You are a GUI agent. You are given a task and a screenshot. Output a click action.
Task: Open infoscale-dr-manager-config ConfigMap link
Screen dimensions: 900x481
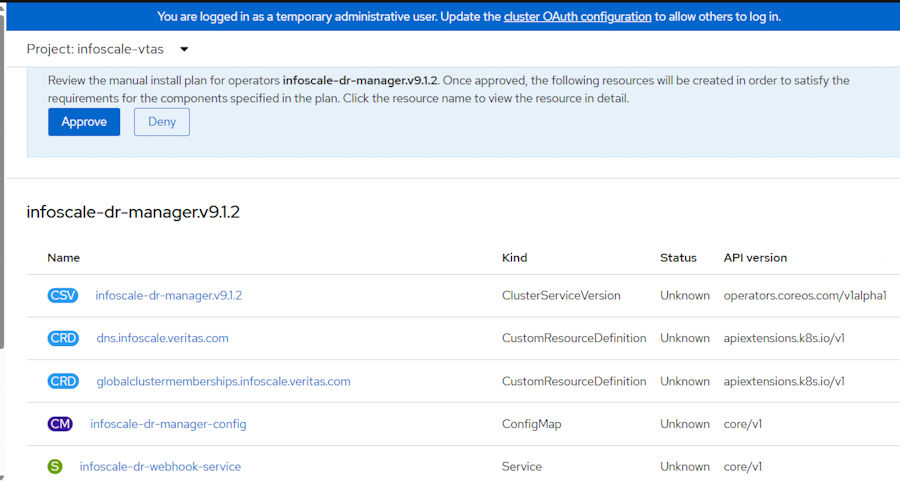tap(168, 424)
